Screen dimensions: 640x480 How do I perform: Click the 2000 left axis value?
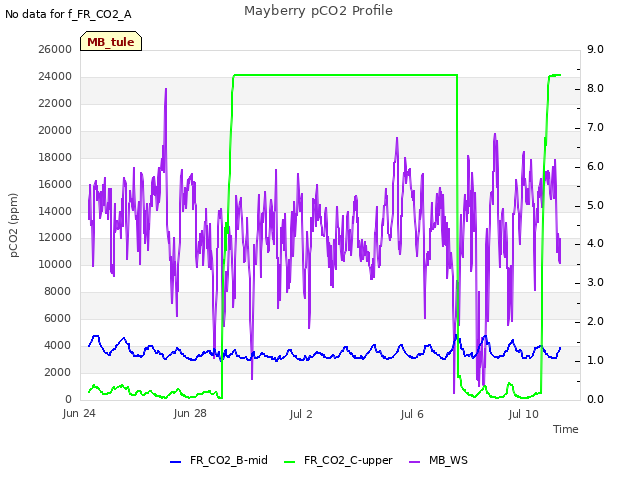pos(58,372)
